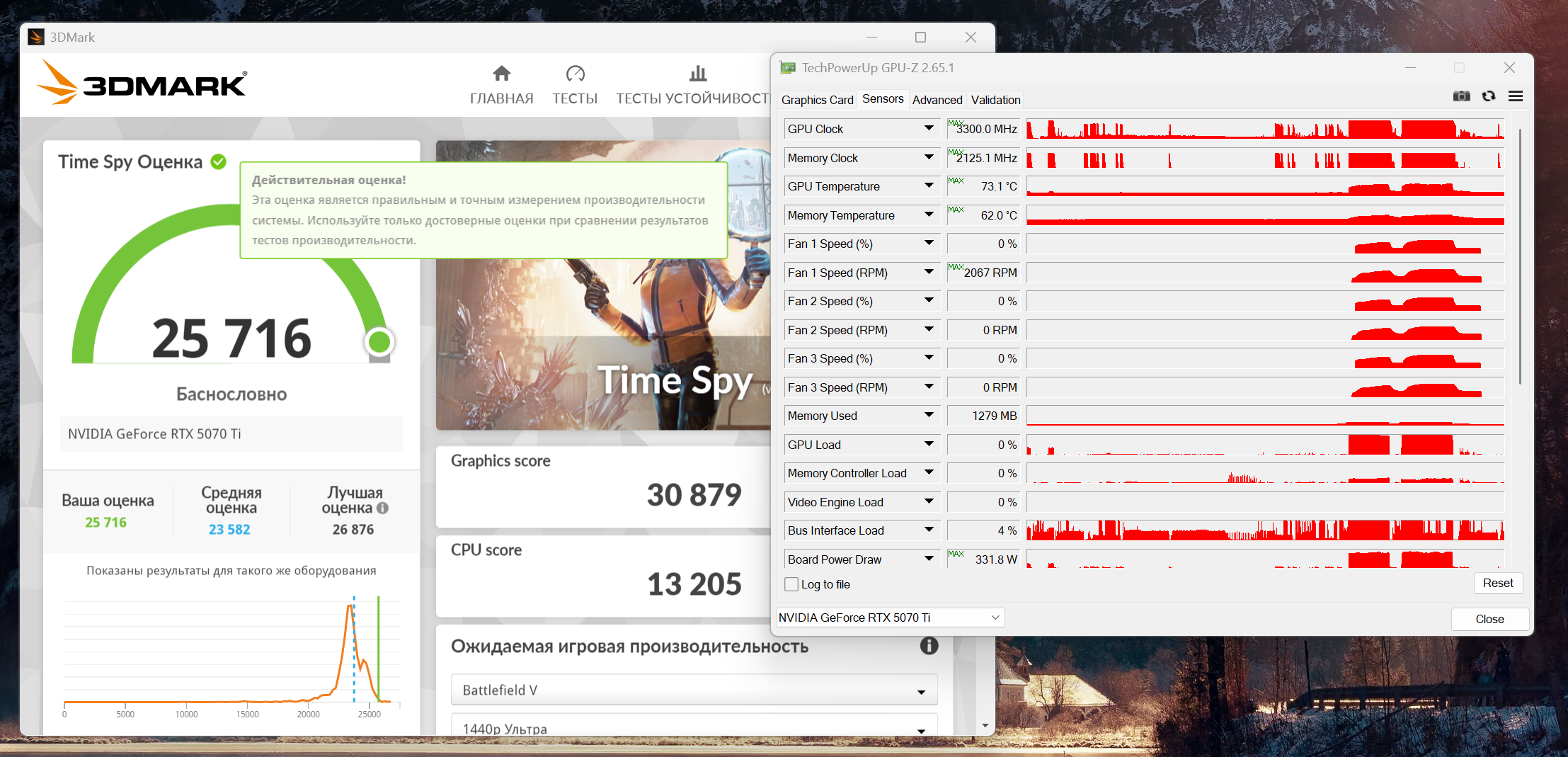Click the Fan 1 speed value 2067 RPM
This screenshot has height=757, width=1568.
tap(983, 273)
